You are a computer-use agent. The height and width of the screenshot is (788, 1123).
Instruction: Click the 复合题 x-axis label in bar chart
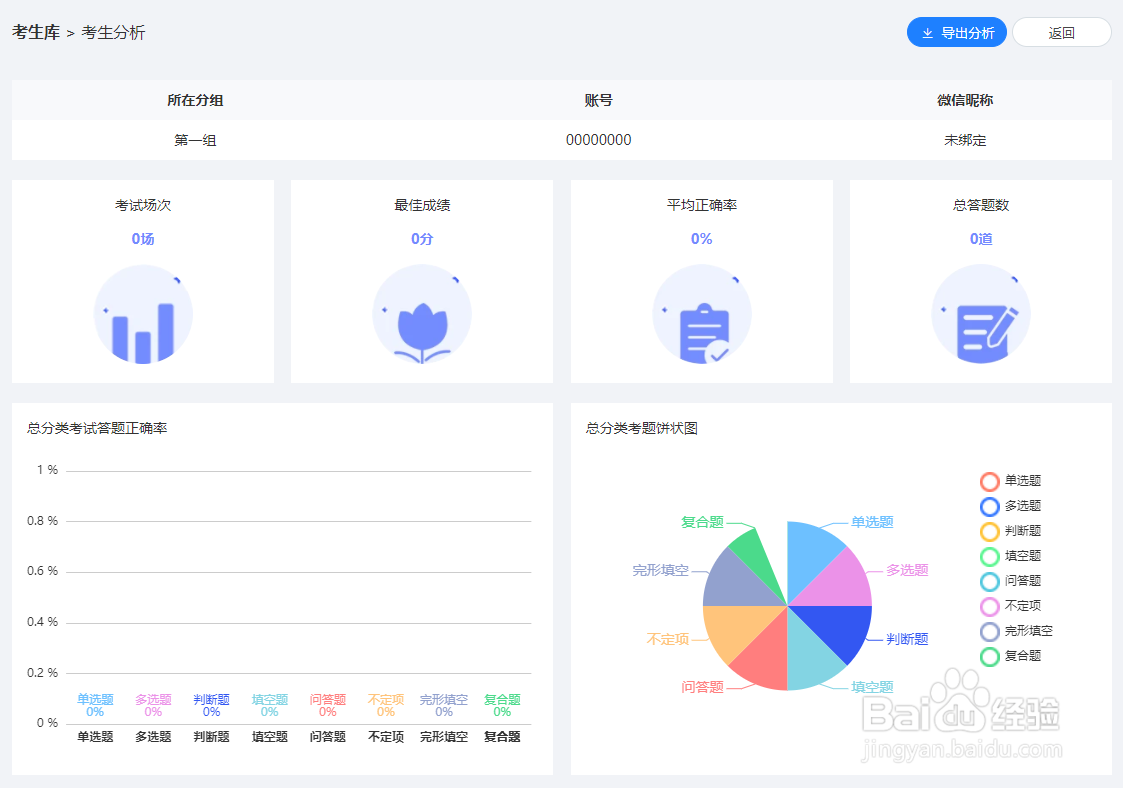click(502, 736)
